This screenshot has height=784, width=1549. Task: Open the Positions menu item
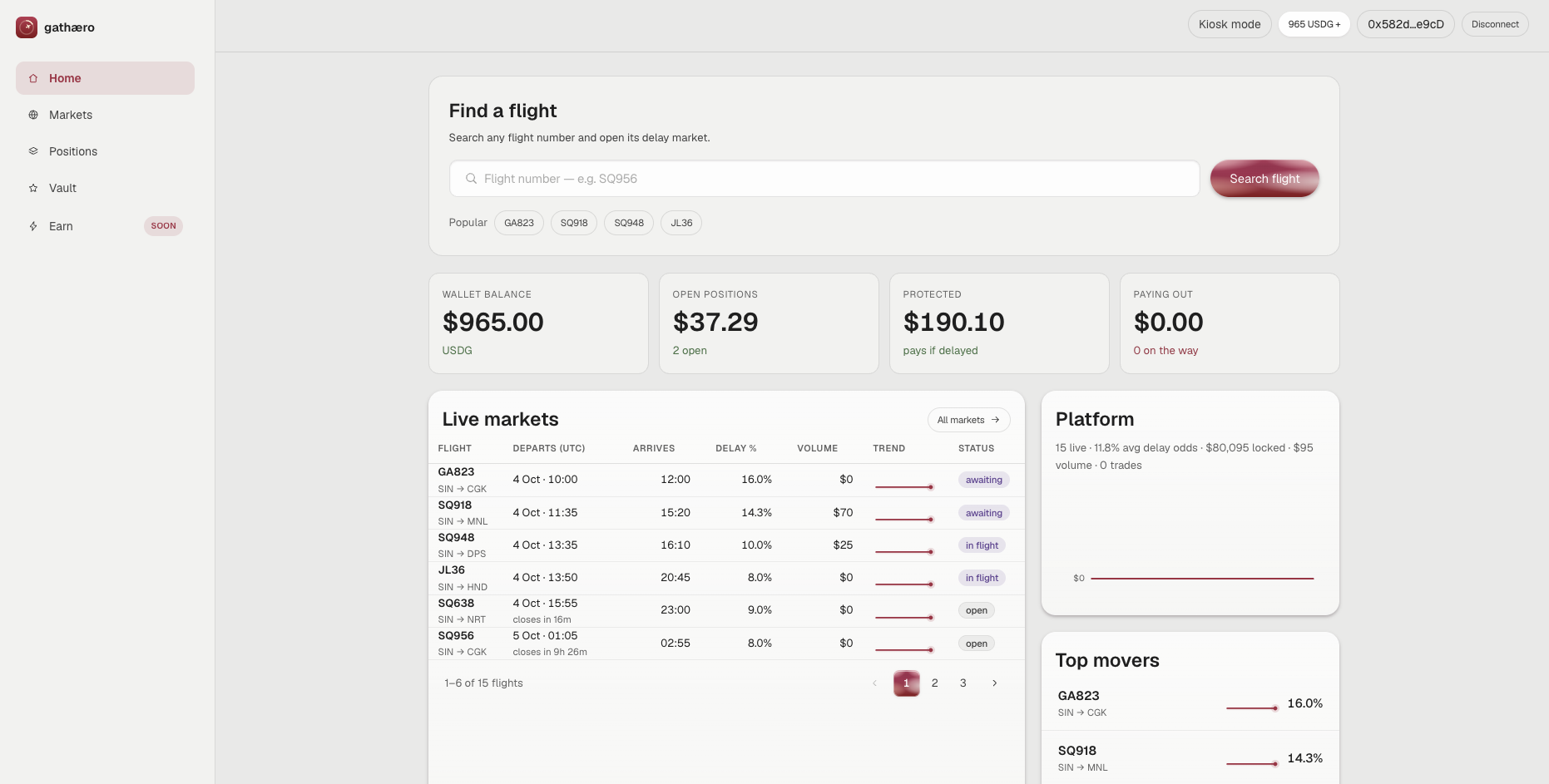(105, 151)
